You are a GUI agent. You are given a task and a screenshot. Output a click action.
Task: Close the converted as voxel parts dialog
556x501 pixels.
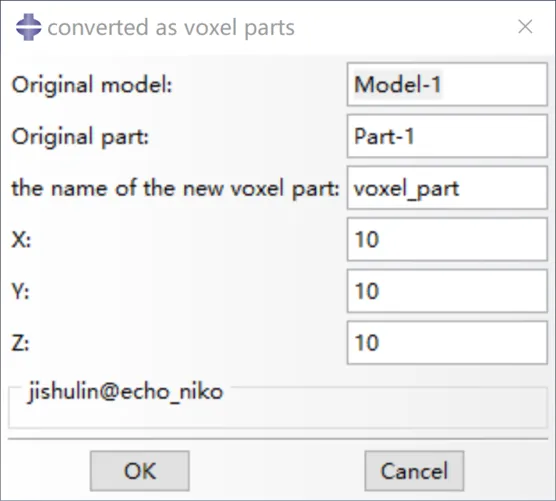point(525,27)
